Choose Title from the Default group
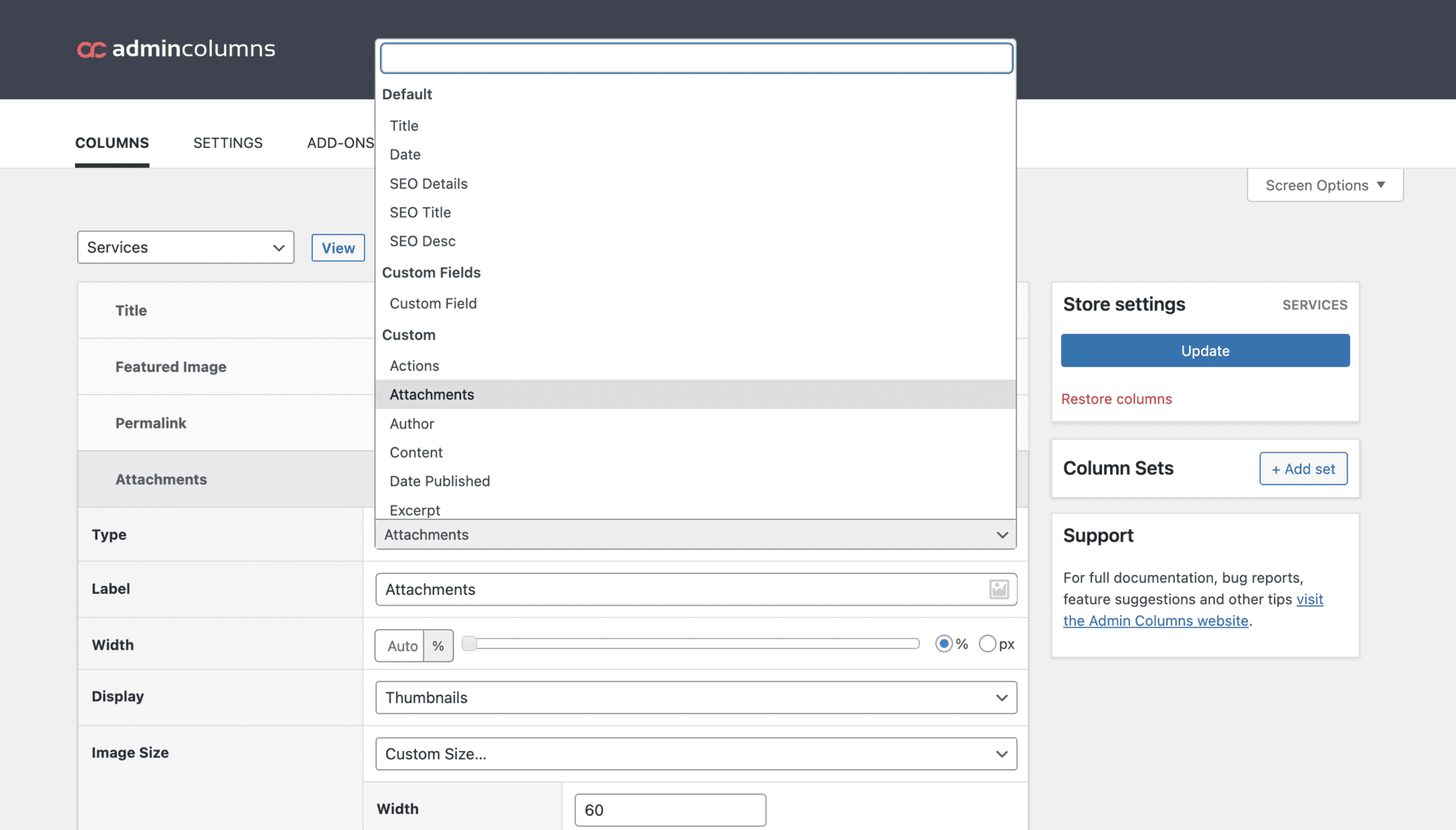 click(695, 126)
